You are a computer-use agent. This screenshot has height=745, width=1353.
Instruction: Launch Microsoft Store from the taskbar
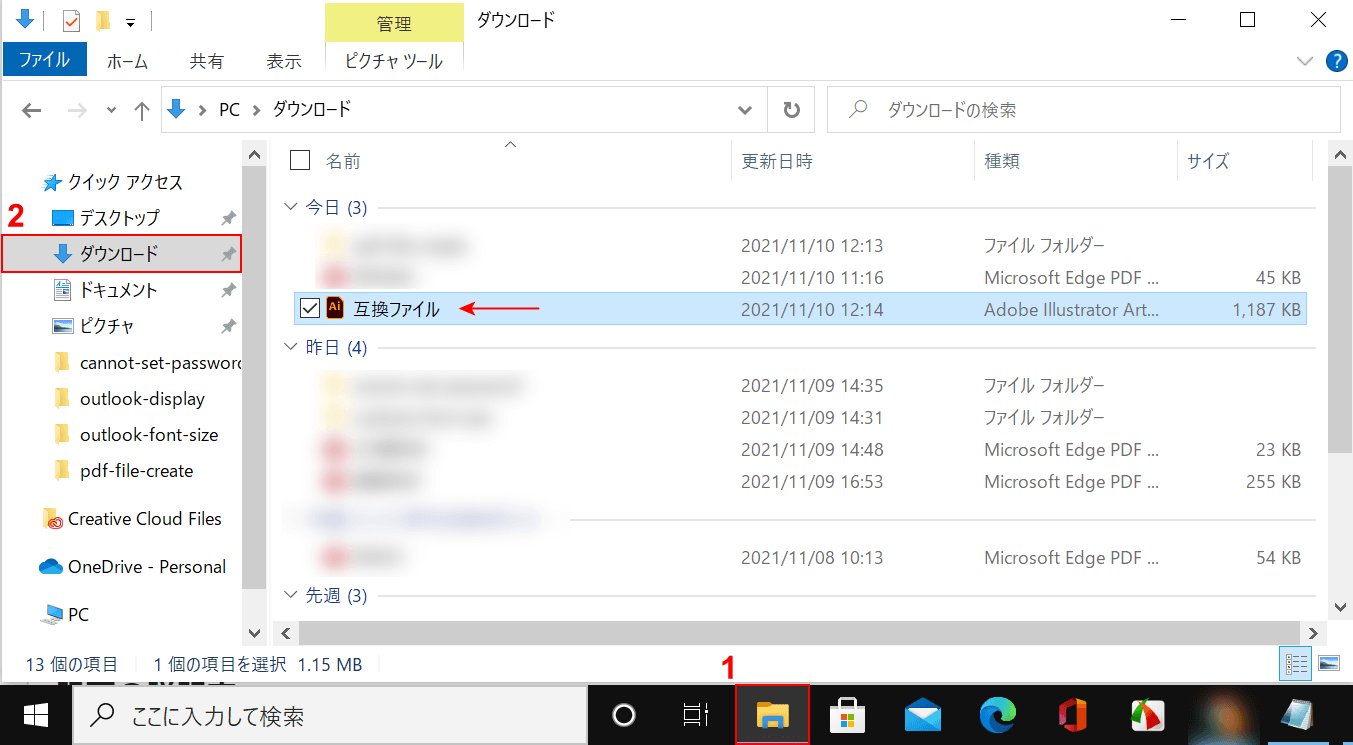pyautogui.click(x=847, y=715)
